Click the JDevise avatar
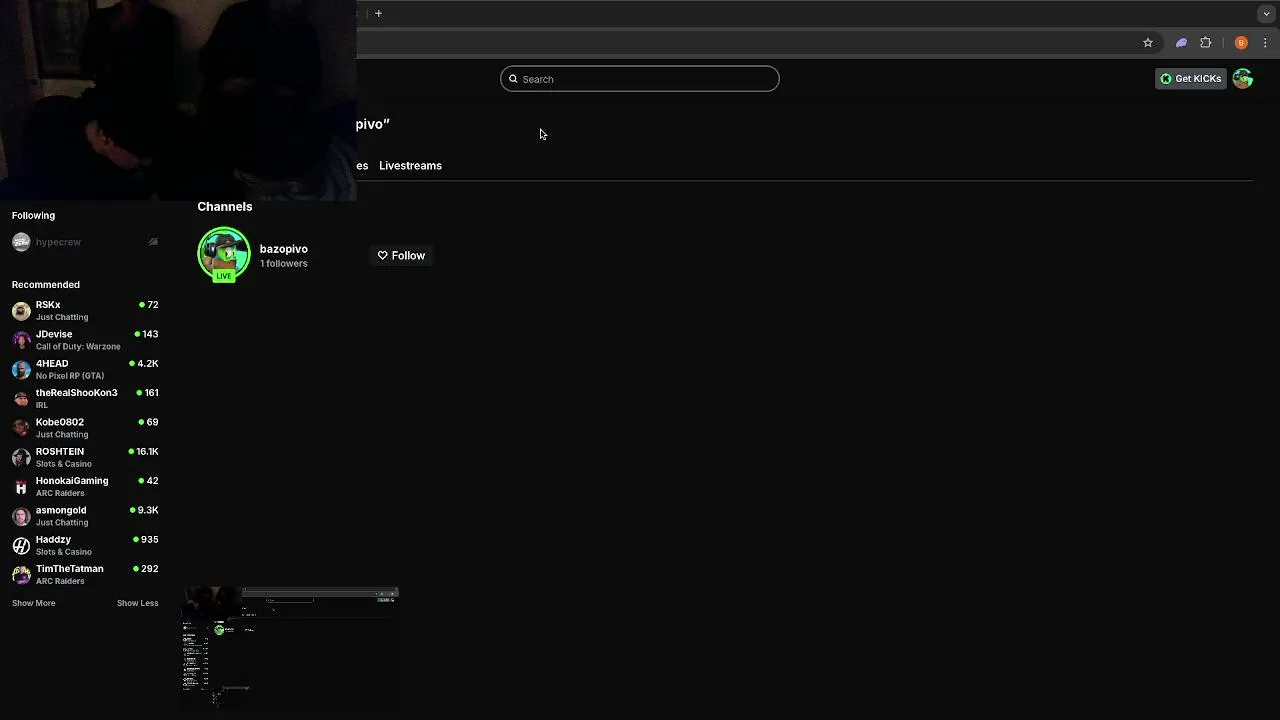The width and height of the screenshot is (1280, 720). pyautogui.click(x=21, y=340)
